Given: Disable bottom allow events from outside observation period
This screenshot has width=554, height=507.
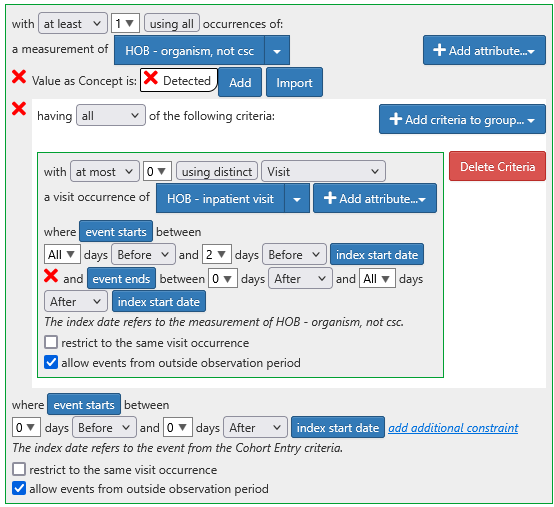Looking at the screenshot, I should coord(19,489).
